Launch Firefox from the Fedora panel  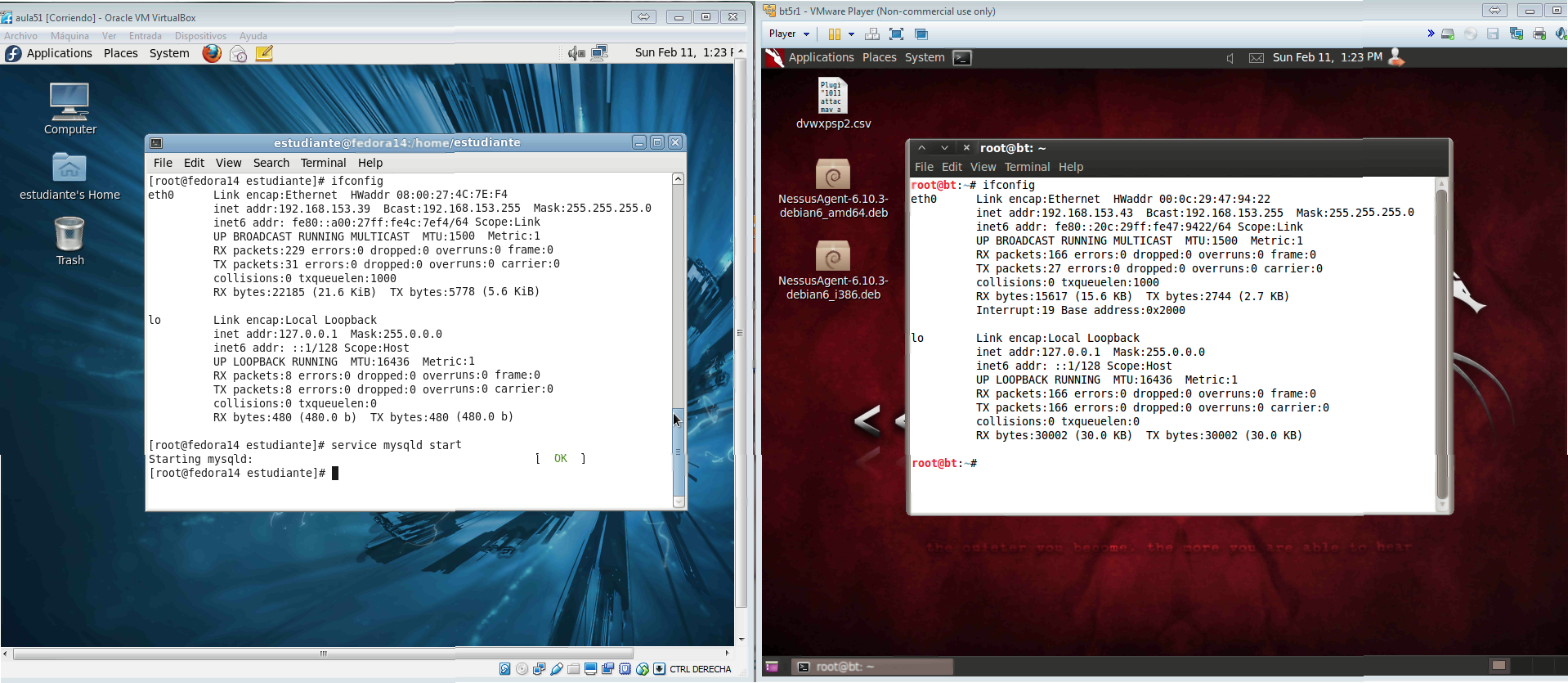click(212, 53)
